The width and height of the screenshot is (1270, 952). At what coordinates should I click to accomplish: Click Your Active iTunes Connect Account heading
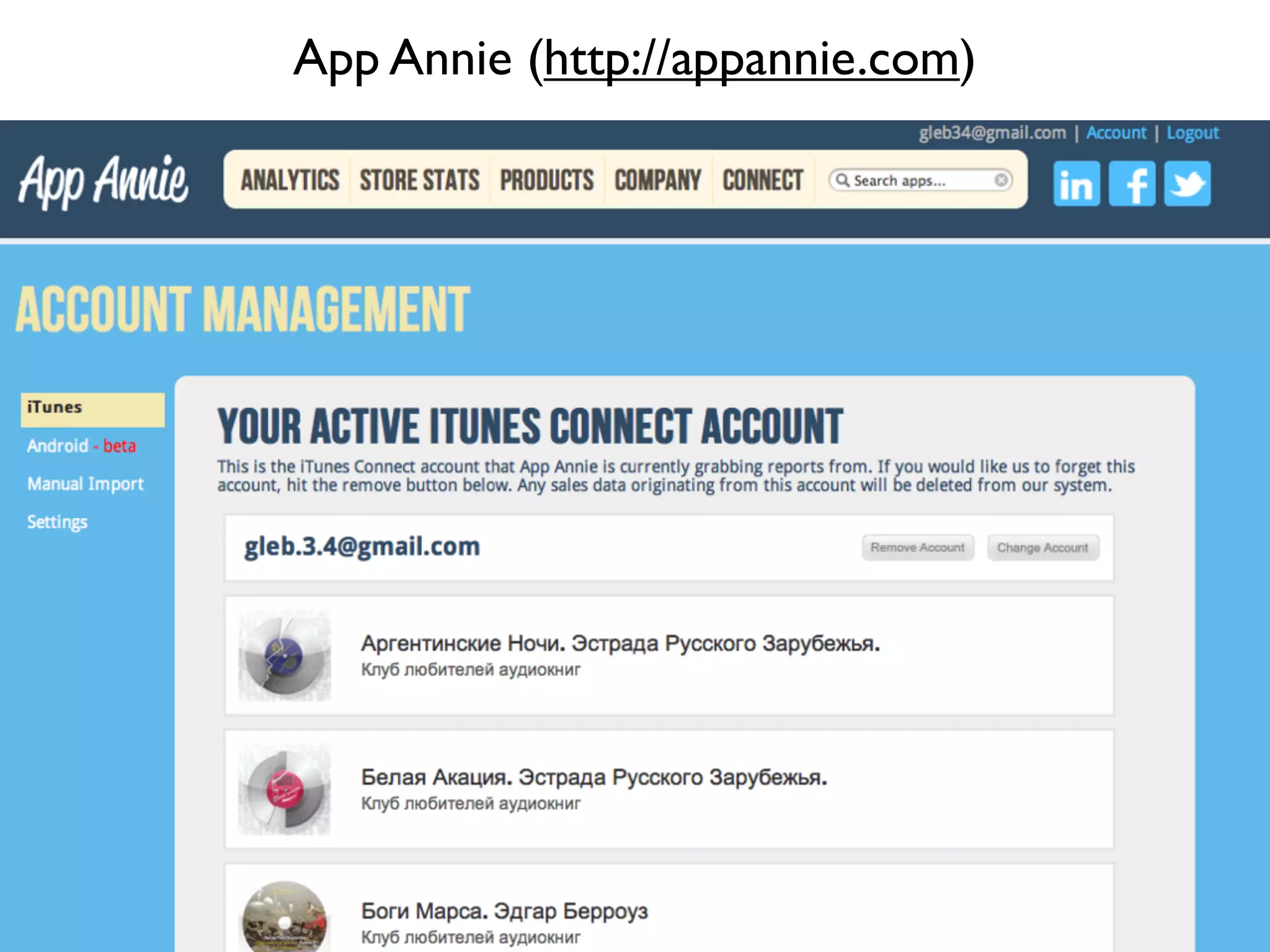tap(530, 426)
